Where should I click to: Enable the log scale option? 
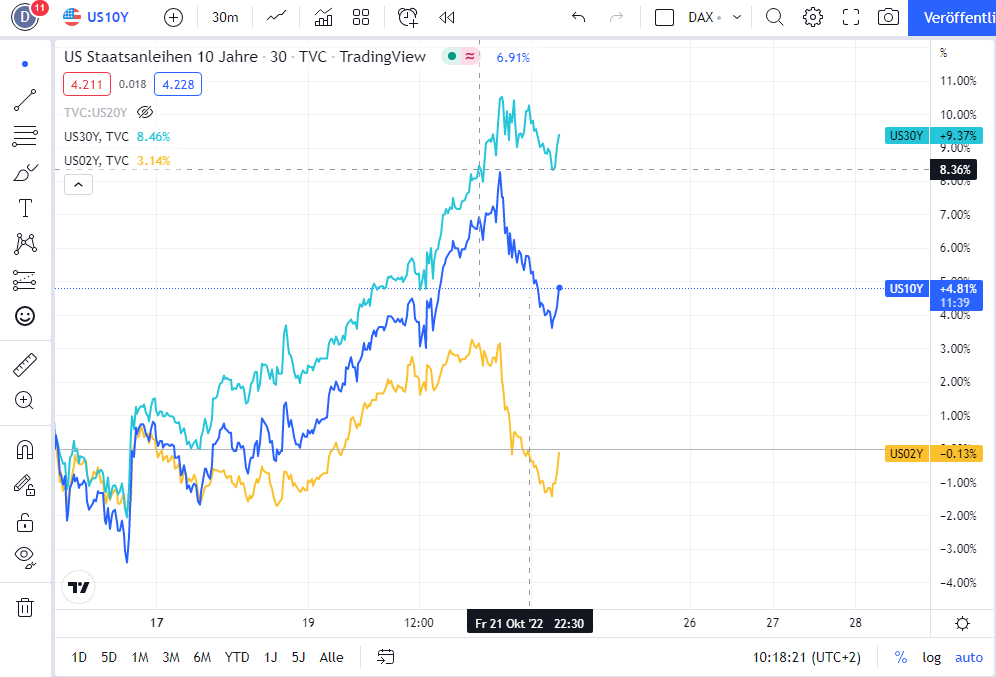click(931, 657)
